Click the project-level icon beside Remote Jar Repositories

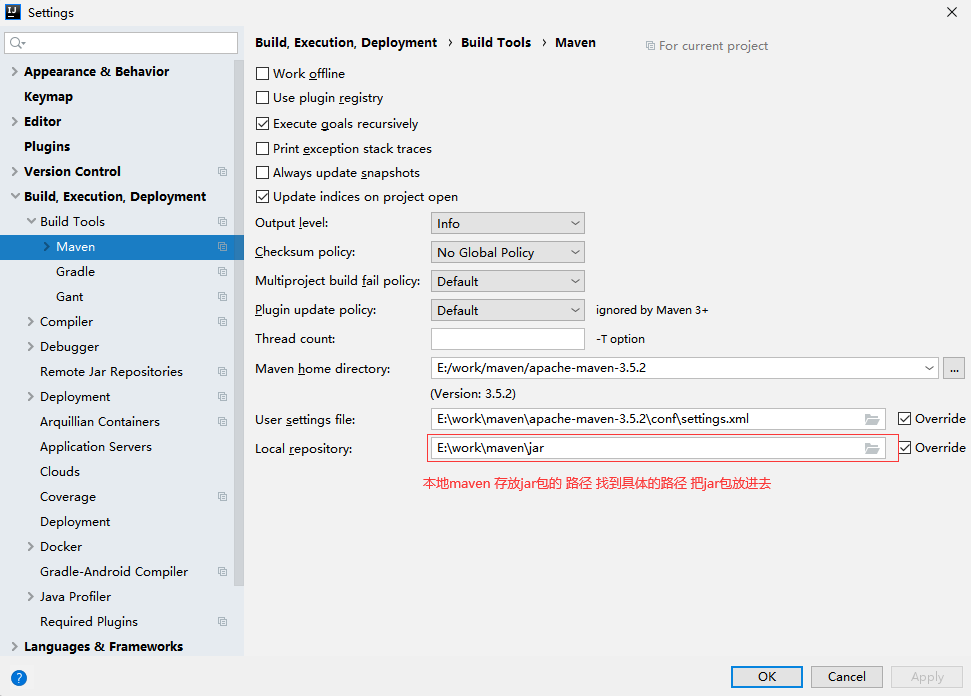[x=222, y=372]
